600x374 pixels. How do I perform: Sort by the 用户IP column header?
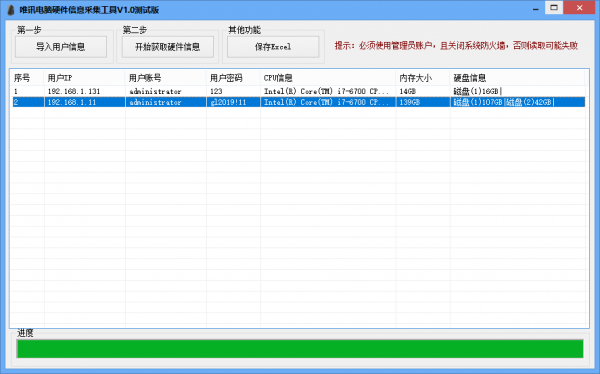pyautogui.click(x=85, y=78)
